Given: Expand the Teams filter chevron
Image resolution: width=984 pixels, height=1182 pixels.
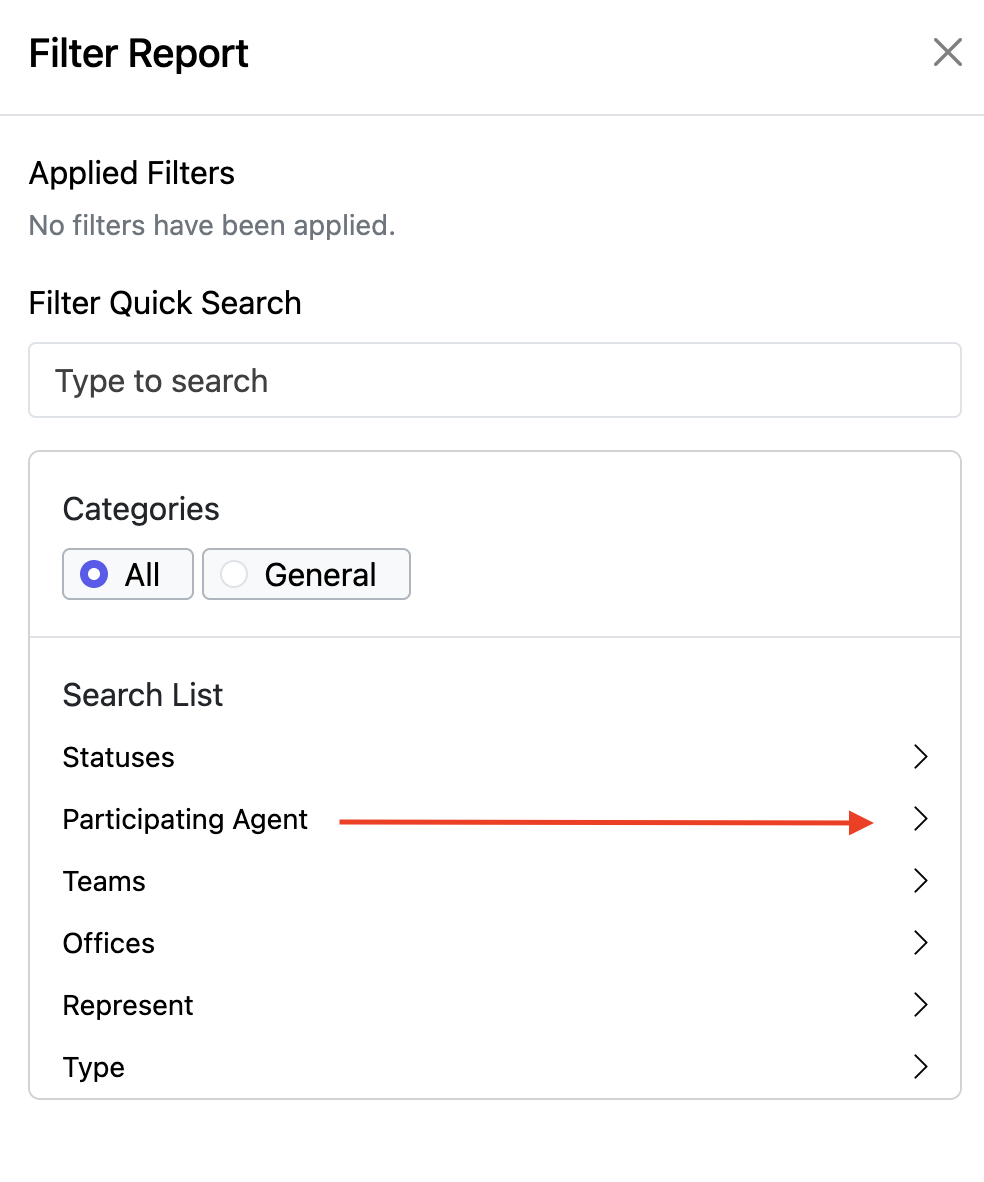Looking at the screenshot, I should pyautogui.click(x=921, y=881).
